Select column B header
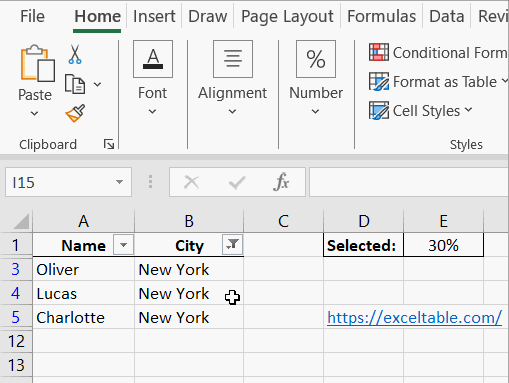 coord(189,221)
